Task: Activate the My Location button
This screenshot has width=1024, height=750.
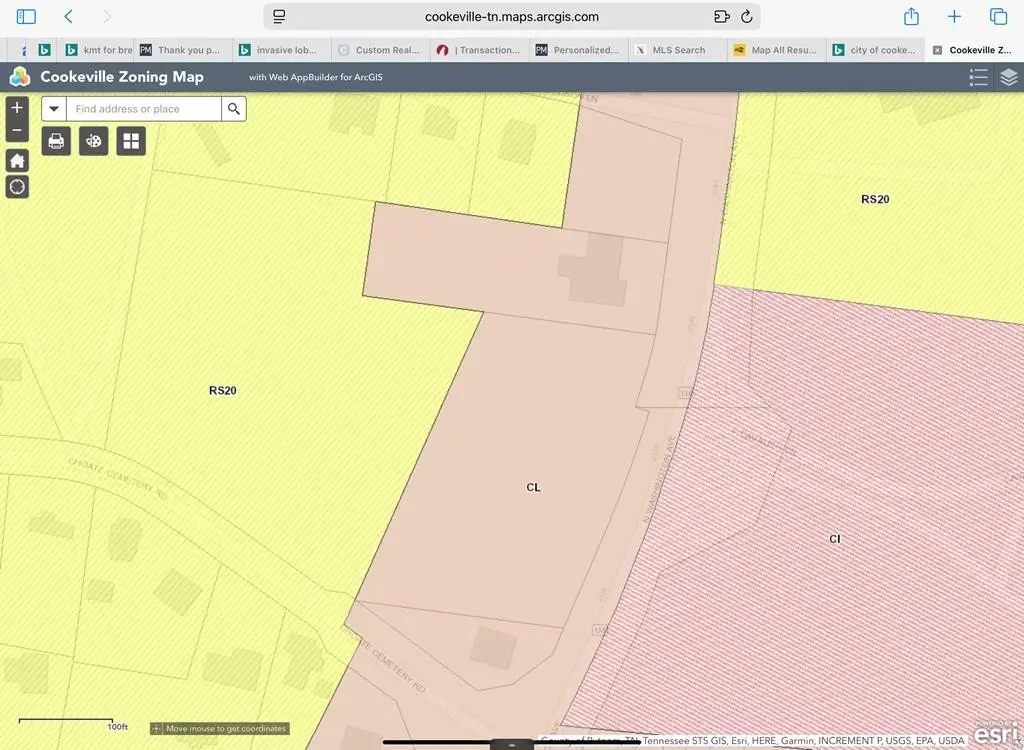Action: tap(17, 187)
